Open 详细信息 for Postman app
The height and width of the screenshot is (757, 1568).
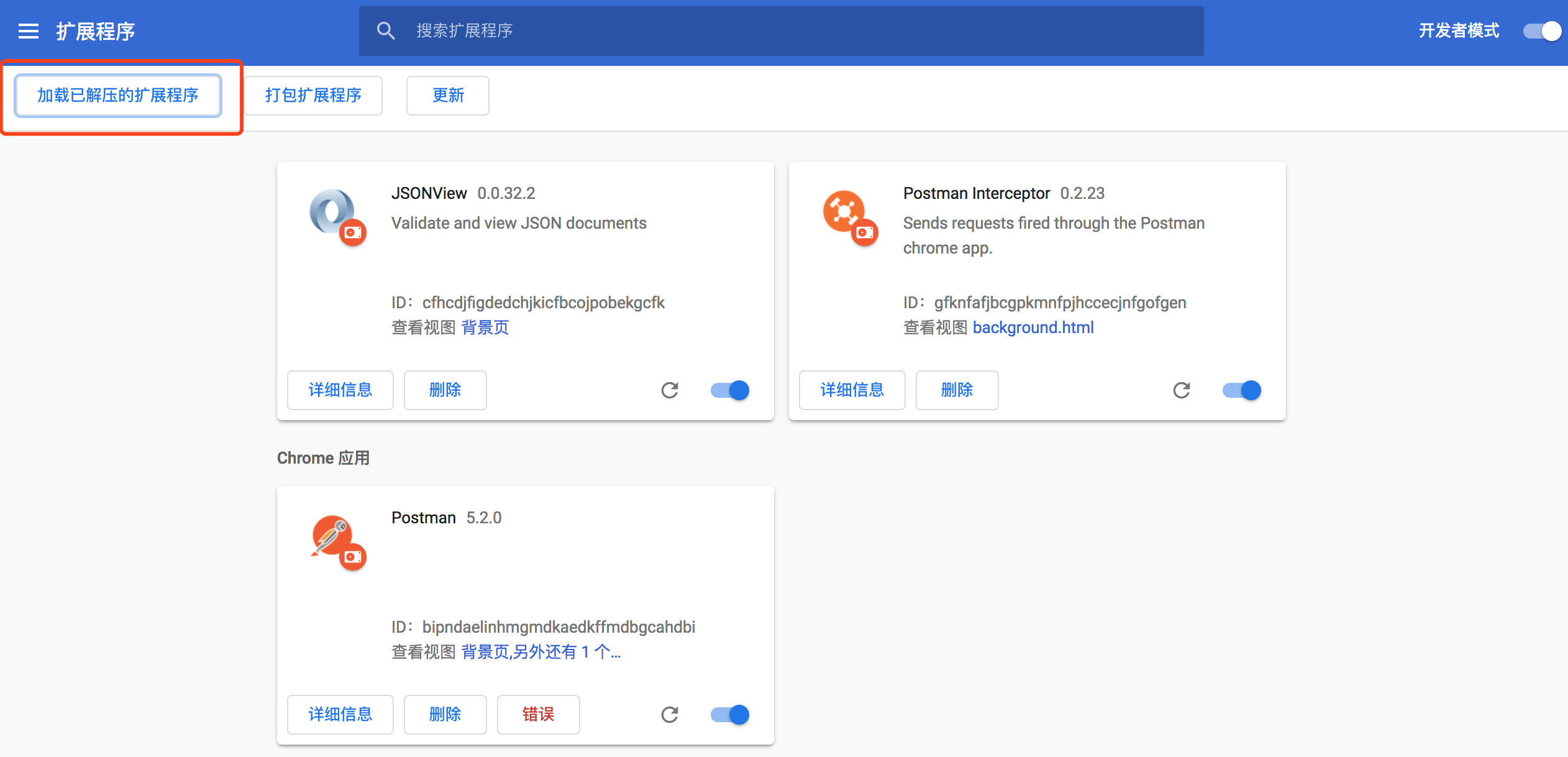click(340, 715)
